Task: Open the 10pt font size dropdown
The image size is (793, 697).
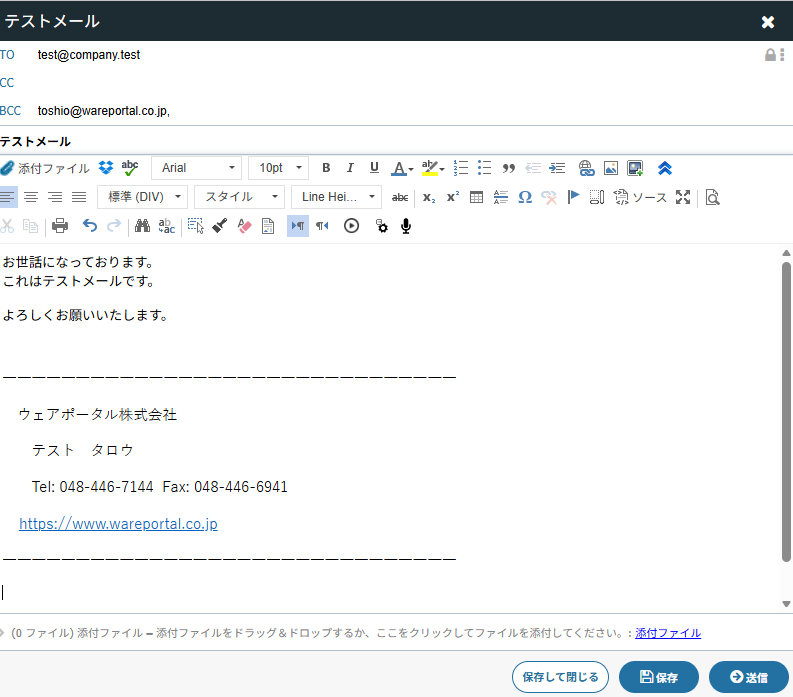Action: [278, 168]
